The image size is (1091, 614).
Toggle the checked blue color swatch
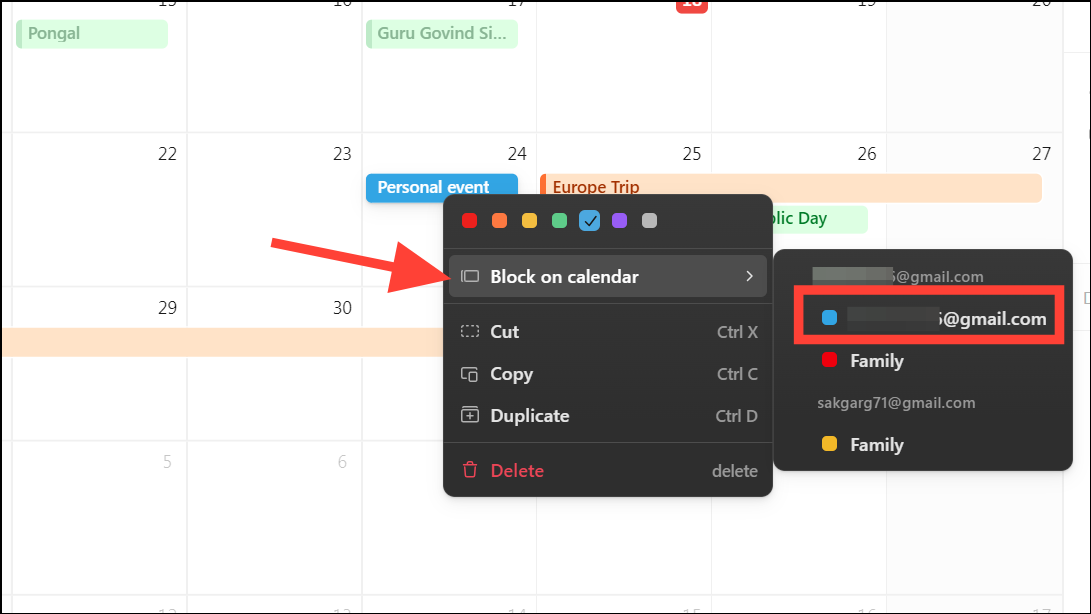[x=589, y=220]
